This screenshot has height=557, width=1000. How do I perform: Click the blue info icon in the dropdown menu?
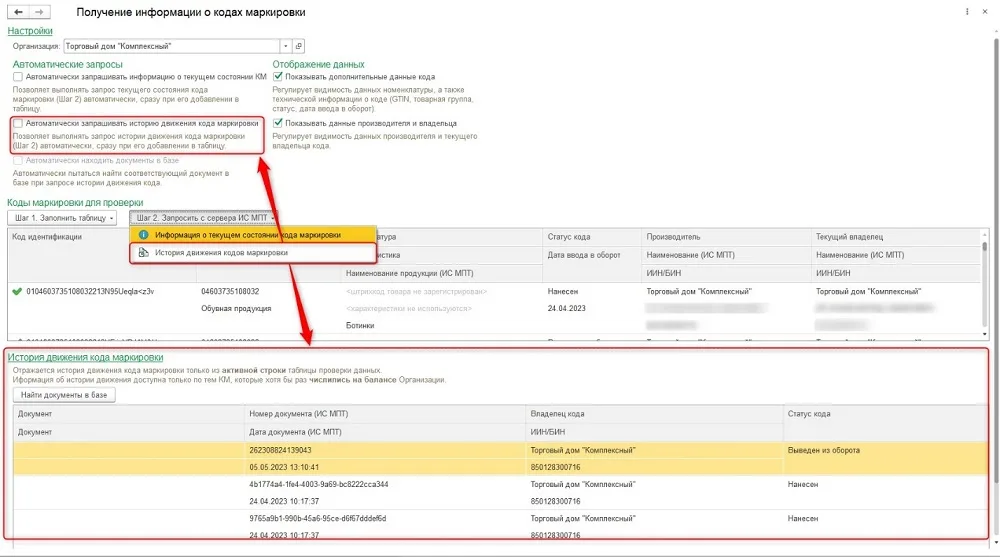coord(143,235)
